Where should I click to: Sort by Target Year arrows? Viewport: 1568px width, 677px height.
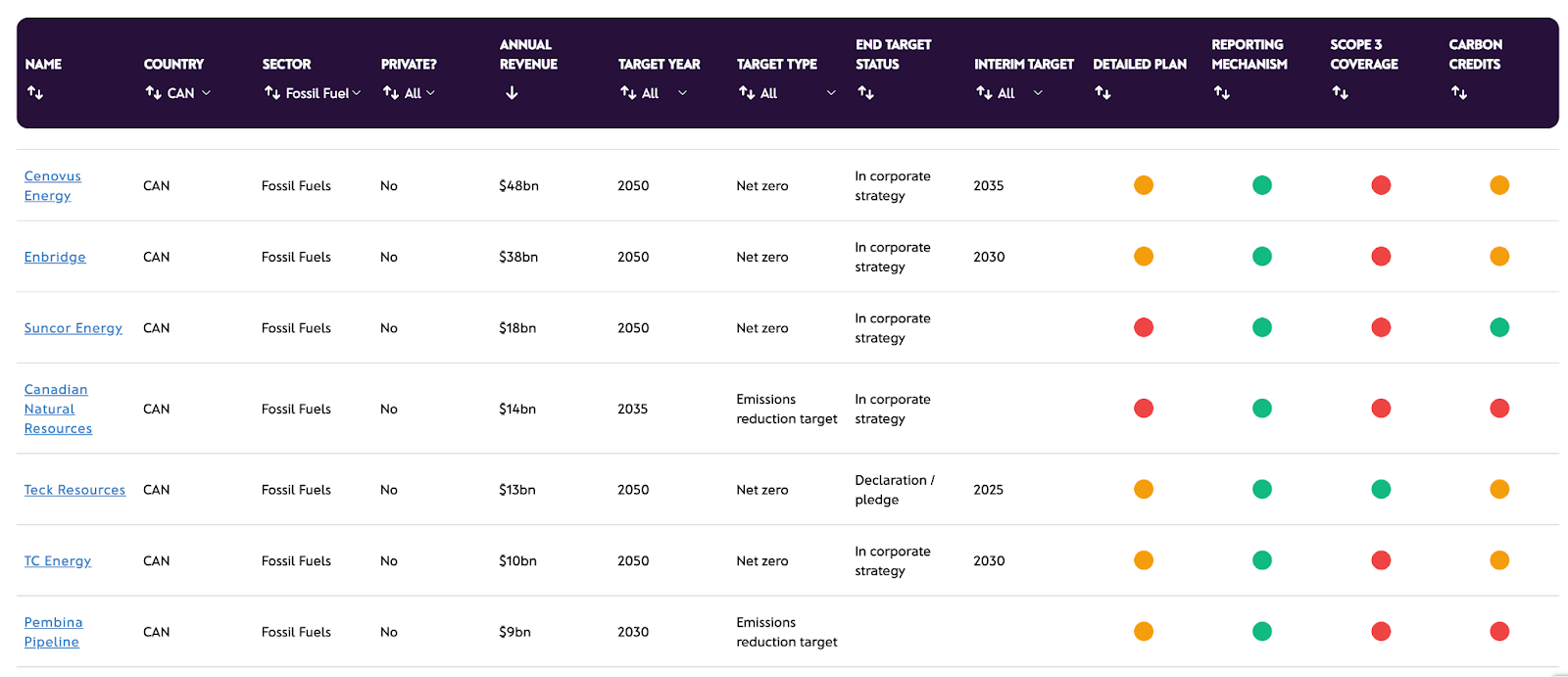click(x=628, y=93)
